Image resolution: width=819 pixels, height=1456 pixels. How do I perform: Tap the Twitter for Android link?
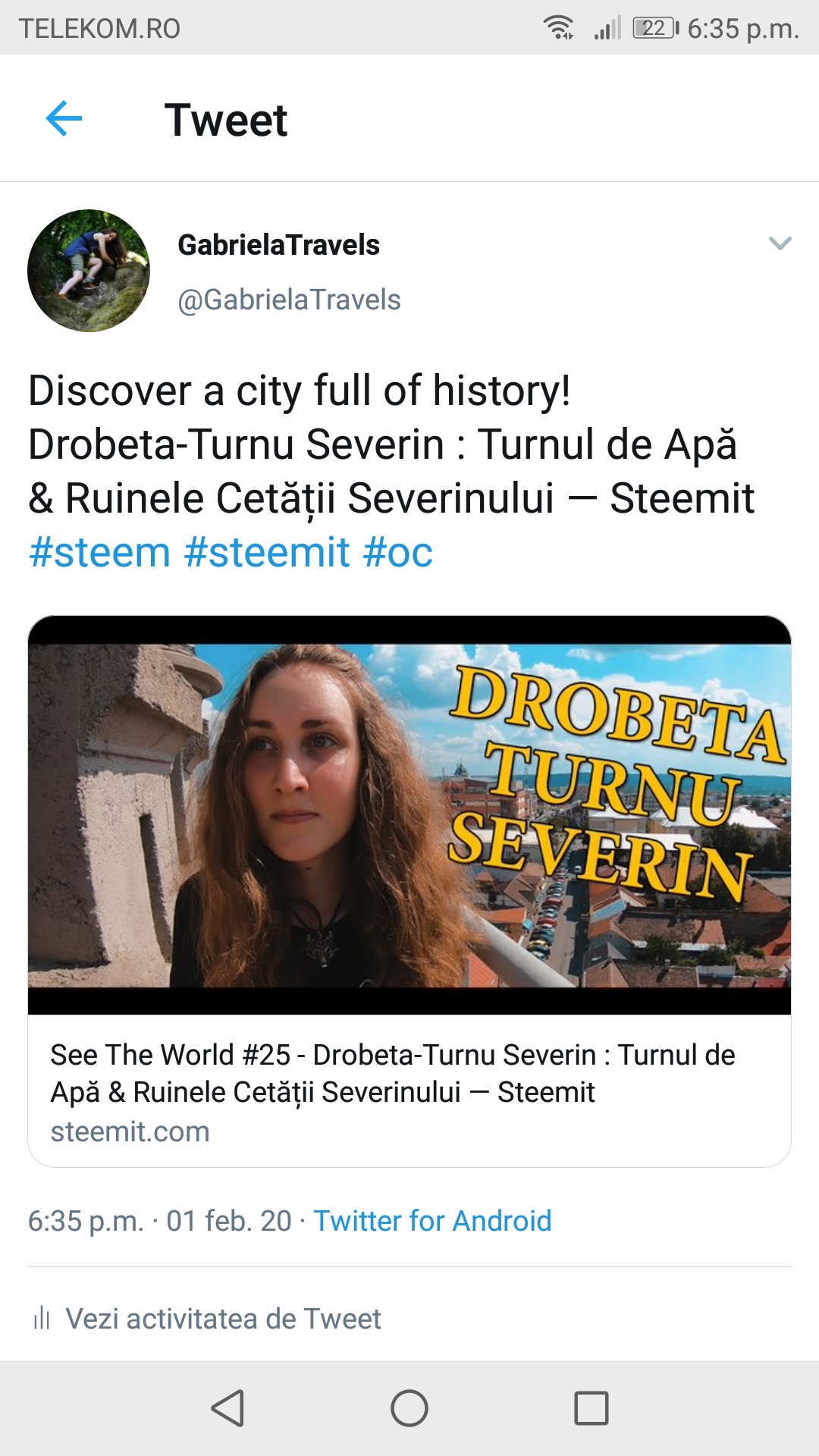[x=432, y=1221]
